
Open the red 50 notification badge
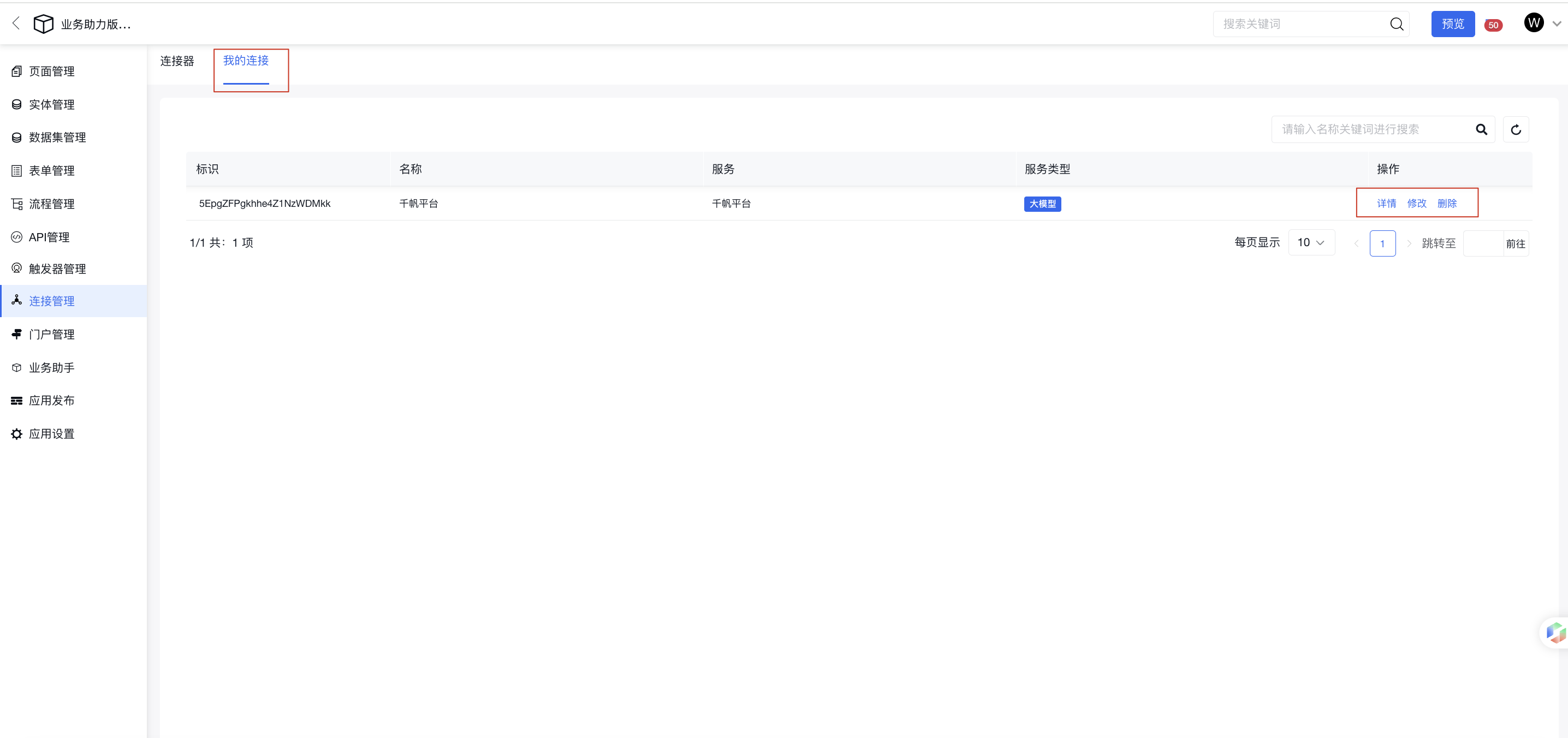[x=1493, y=25]
